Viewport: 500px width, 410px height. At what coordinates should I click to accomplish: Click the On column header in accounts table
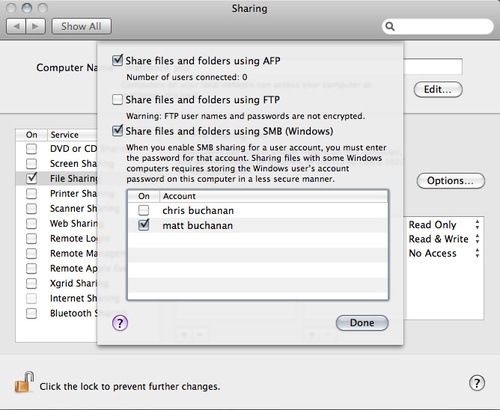point(144,196)
